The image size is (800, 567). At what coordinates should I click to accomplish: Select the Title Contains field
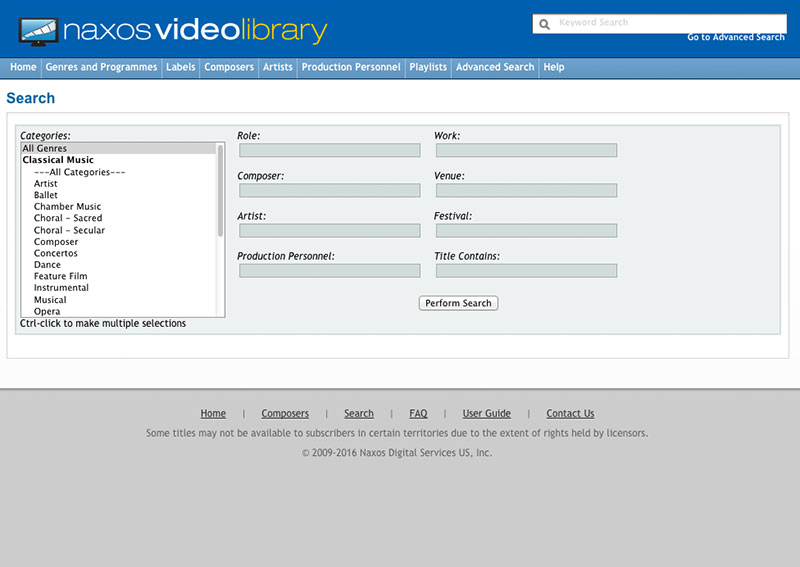[x=526, y=271]
